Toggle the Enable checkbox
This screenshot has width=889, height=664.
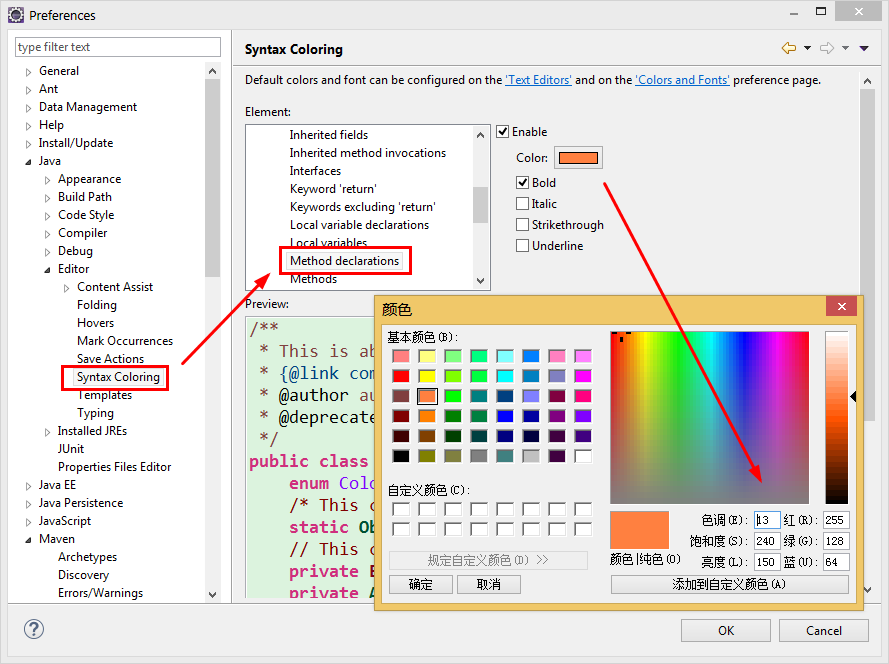[x=502, y=132]
